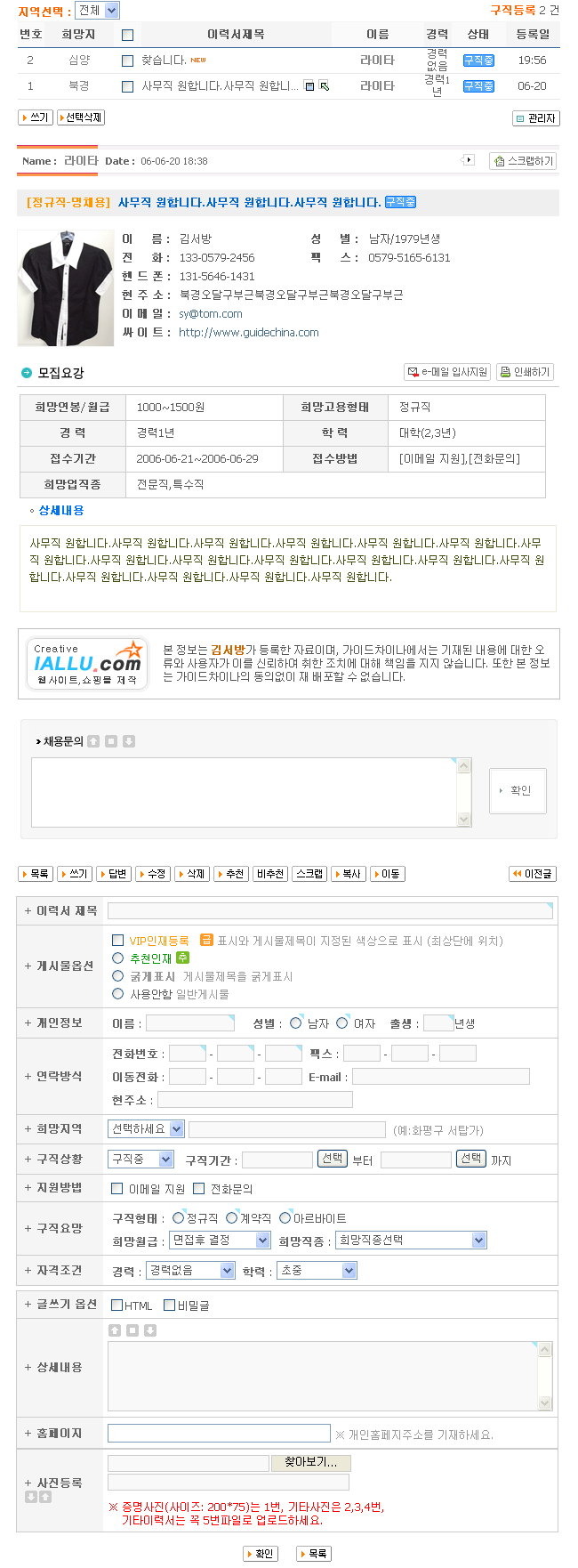The height and width of the screenshot is (1568, 578).
Task: Click the 추천 recommend button
Action: pyautogui.click(x=231, y=874)
